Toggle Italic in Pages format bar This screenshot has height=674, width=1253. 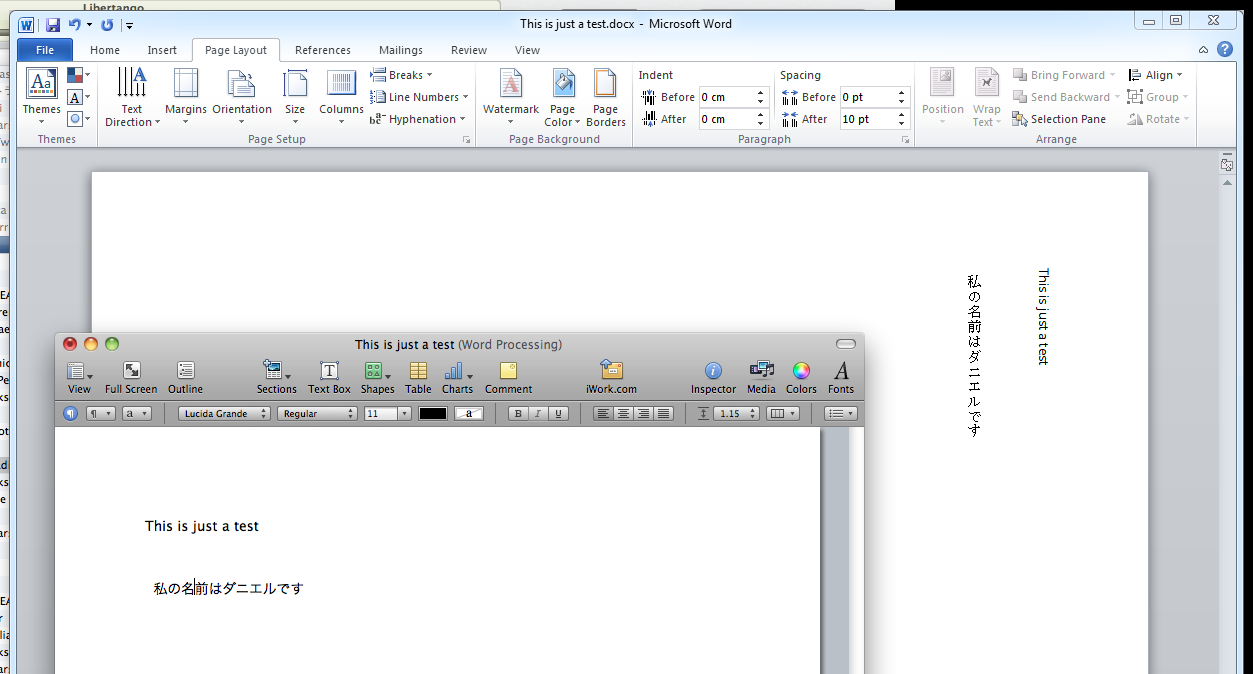pos(538,413)
